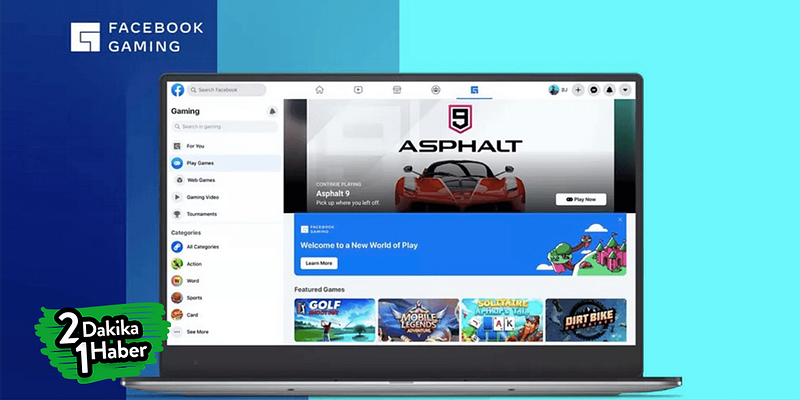Open the Messenger icon
Viewport: 800px width, 400px height.
pos(594,90)
